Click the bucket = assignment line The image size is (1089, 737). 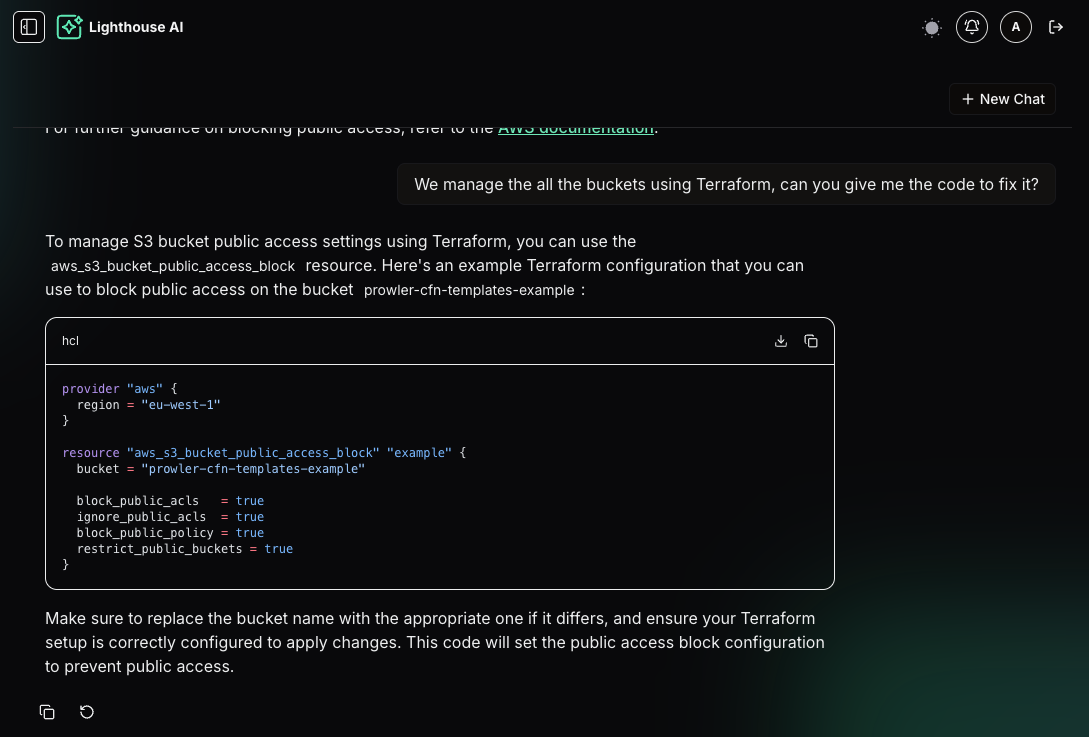click(221, 469)
